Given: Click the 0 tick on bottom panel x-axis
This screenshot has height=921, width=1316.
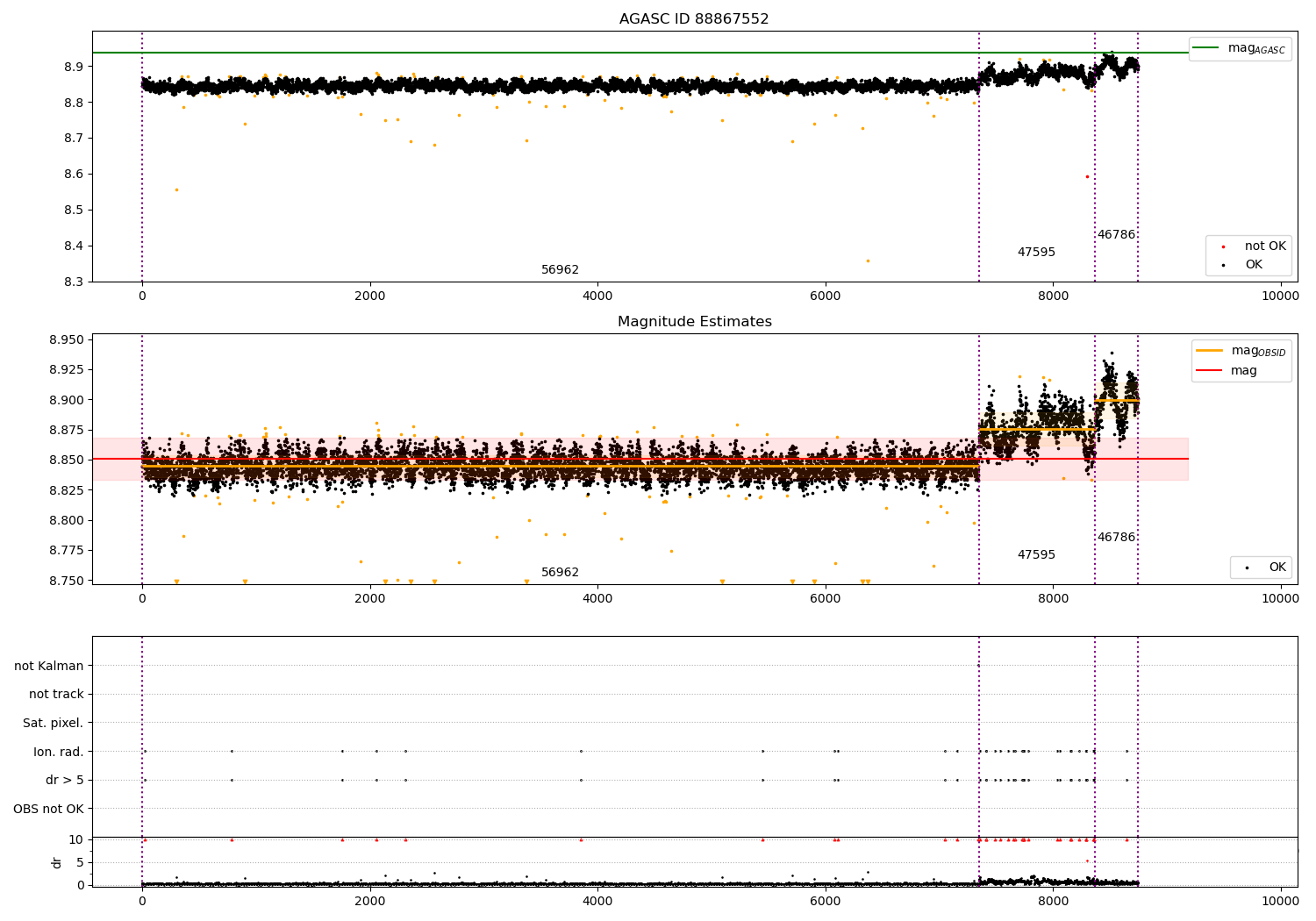Looking at the screenshot, I should click(142, 900).
